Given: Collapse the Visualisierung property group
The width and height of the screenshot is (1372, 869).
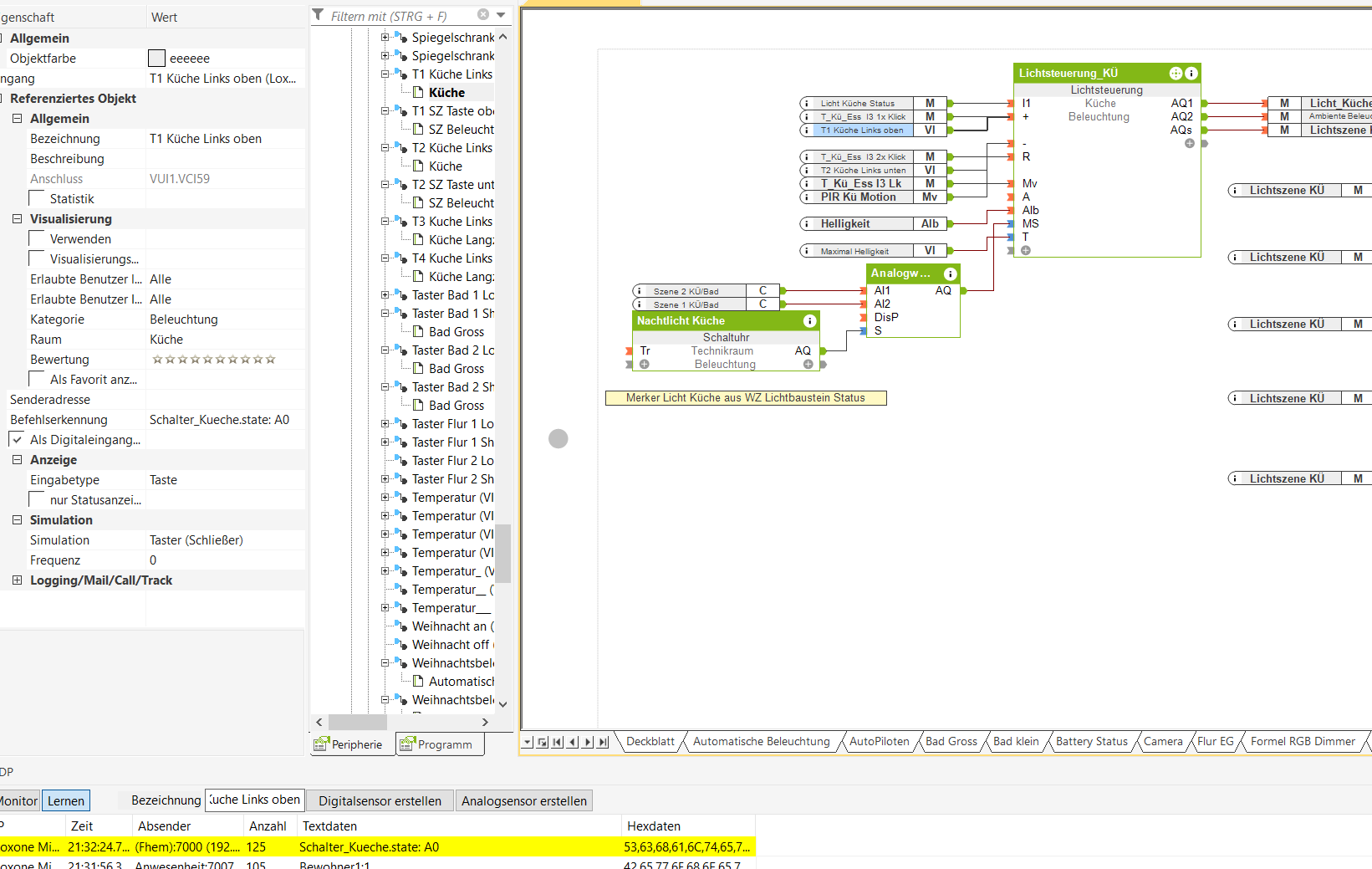Looking at the screenshot, I should (x=17, y=219).
